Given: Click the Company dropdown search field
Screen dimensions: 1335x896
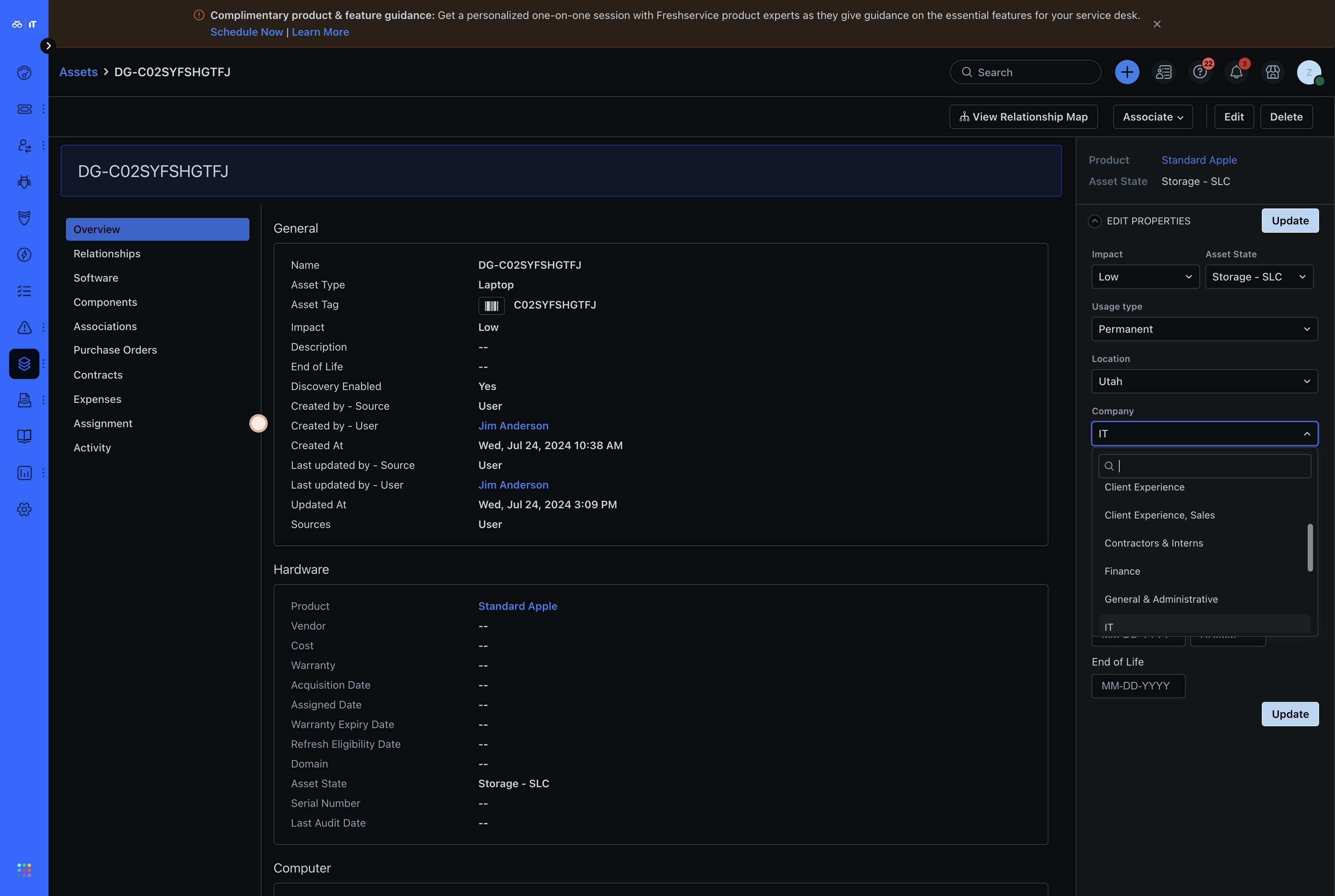Looking at the screenshot, I should coord(1205,466).
